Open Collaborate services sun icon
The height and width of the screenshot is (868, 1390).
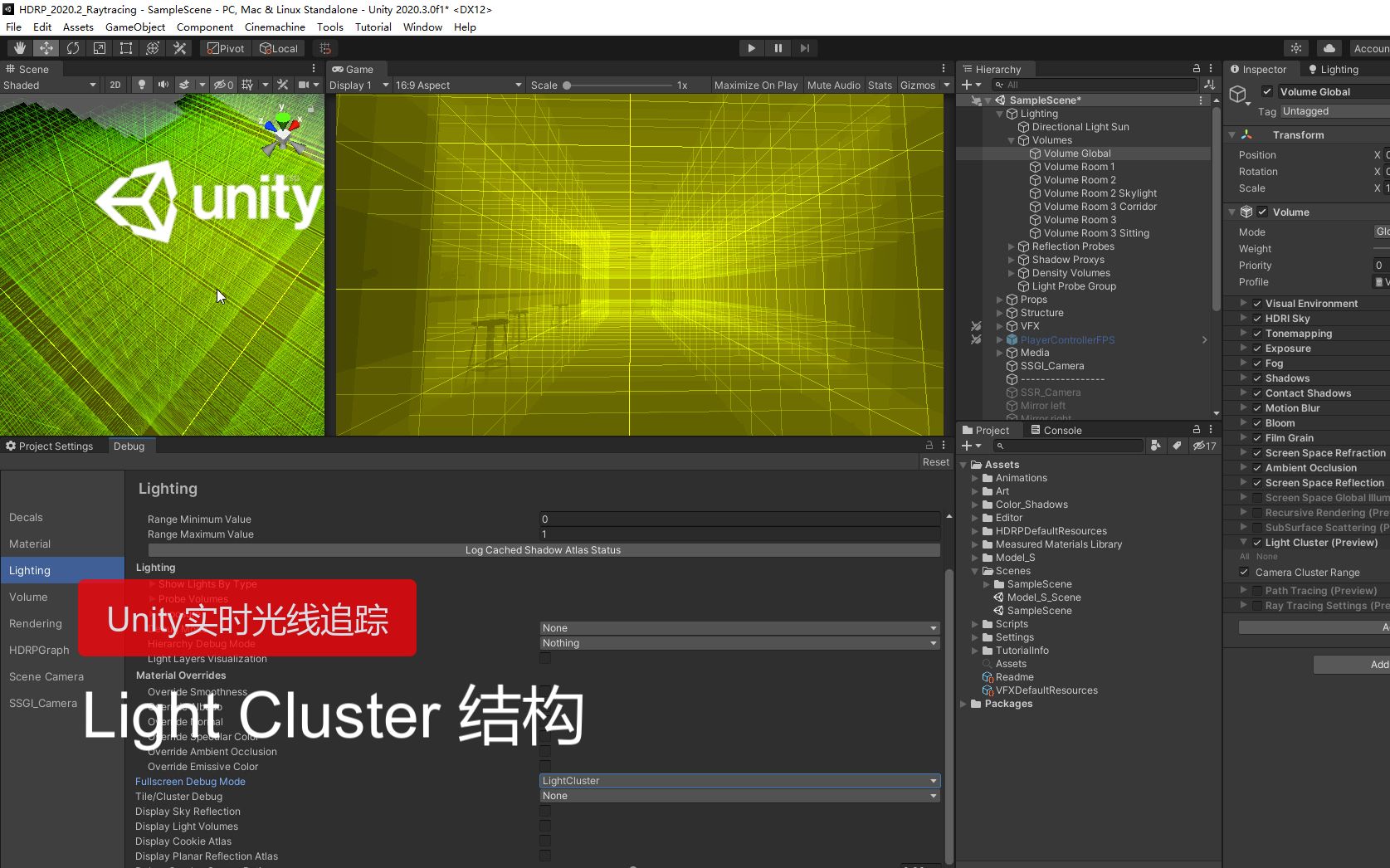(1296, 48)
